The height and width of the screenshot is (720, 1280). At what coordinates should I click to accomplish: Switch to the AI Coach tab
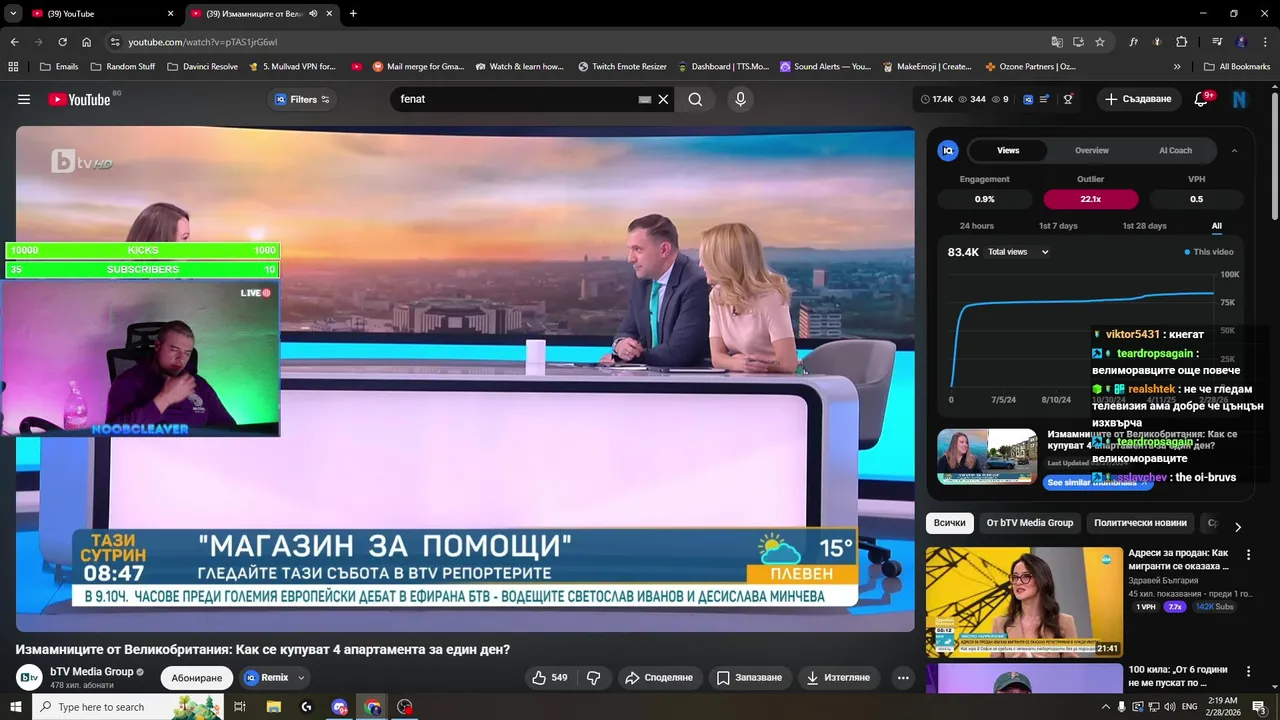[1175, 150]
